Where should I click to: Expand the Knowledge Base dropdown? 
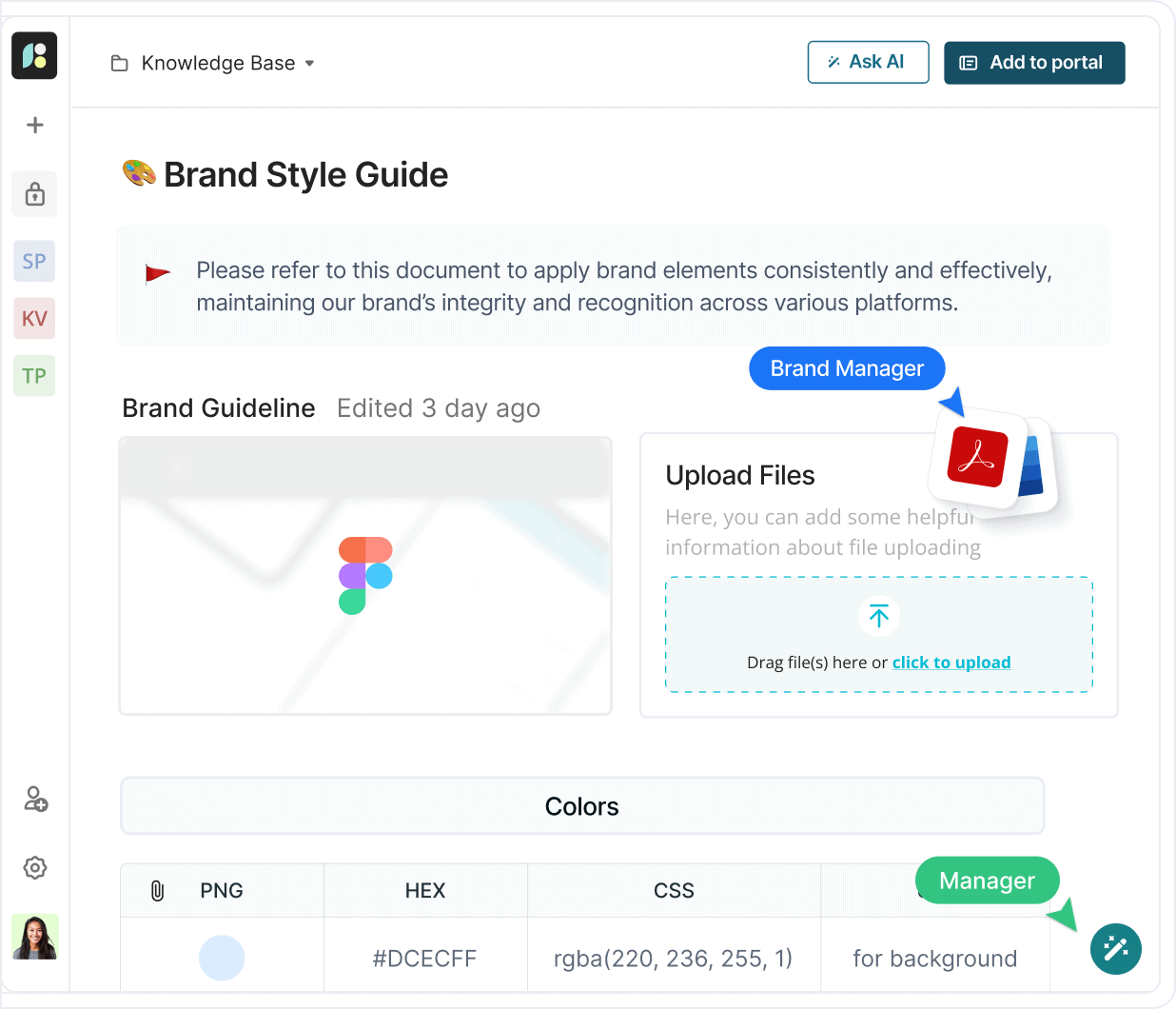click(308, 64)
